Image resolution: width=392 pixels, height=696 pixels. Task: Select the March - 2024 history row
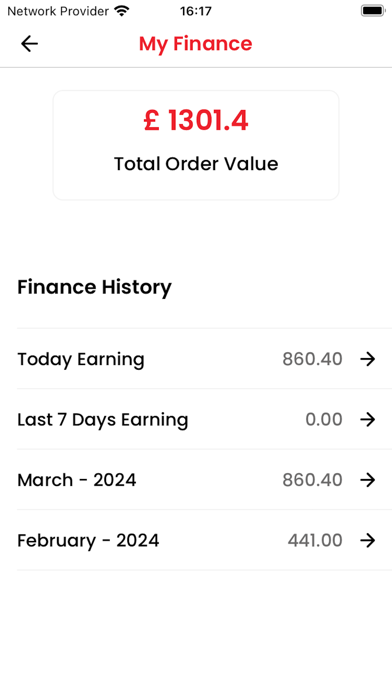click(x=204, y=479)
